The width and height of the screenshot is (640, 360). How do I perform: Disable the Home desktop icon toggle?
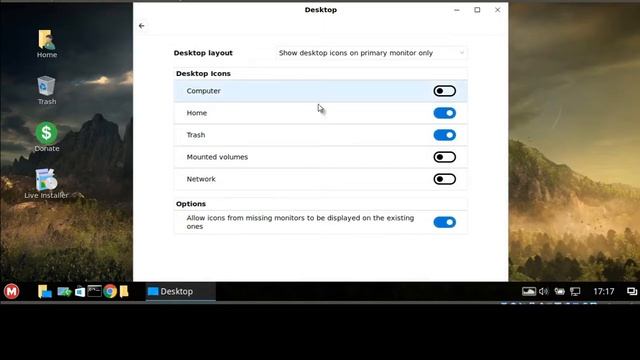[444, 113]
